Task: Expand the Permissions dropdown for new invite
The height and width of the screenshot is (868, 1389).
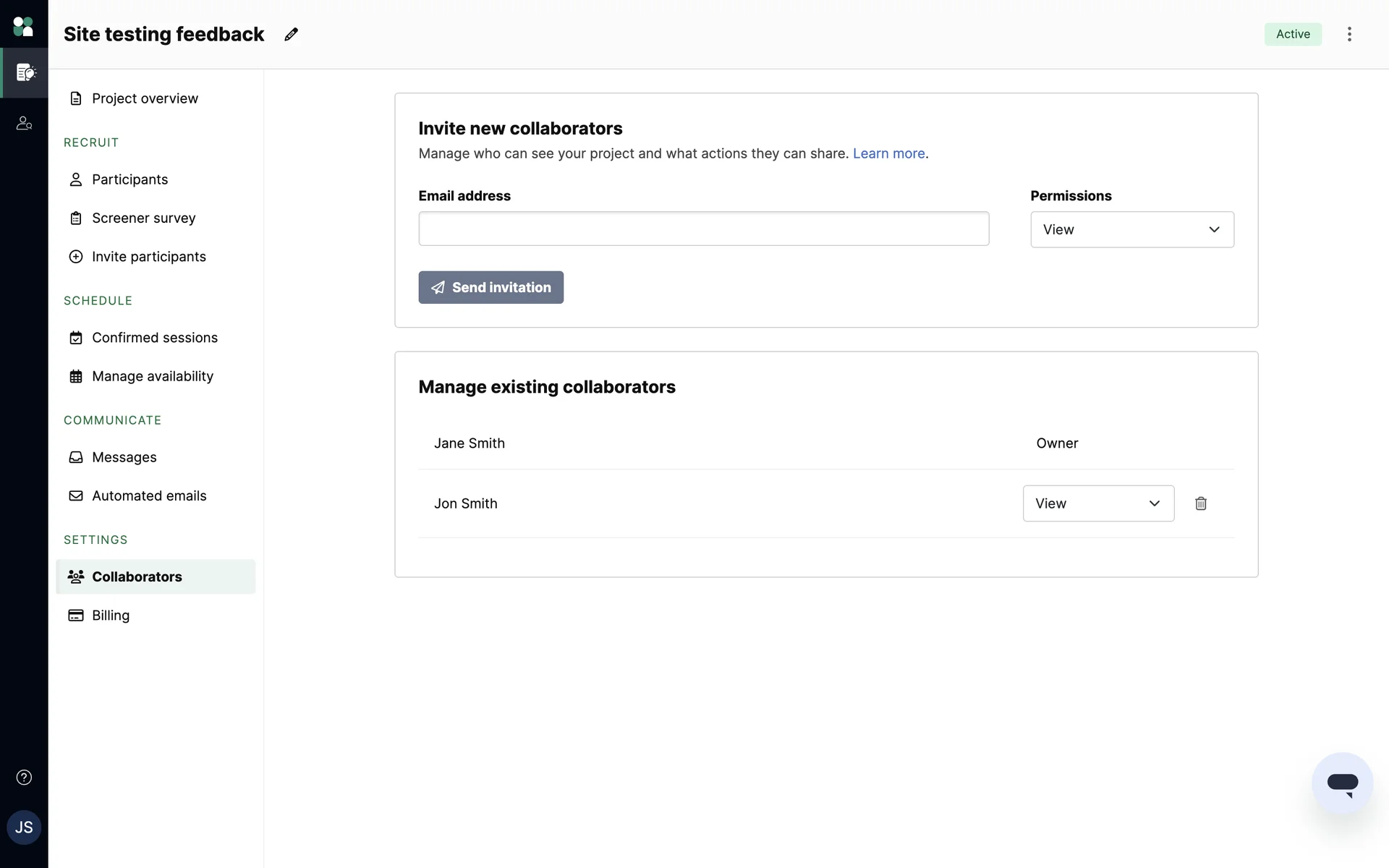Action: click(x=1131, y=229)
